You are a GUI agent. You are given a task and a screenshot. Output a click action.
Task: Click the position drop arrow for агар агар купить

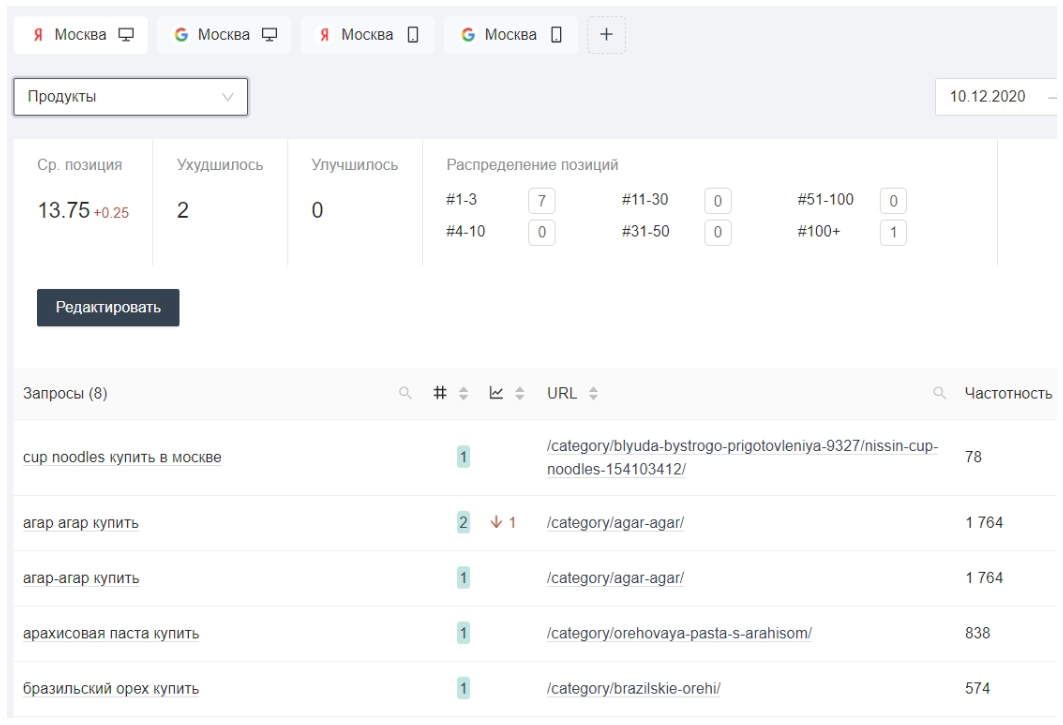point(495,521)
